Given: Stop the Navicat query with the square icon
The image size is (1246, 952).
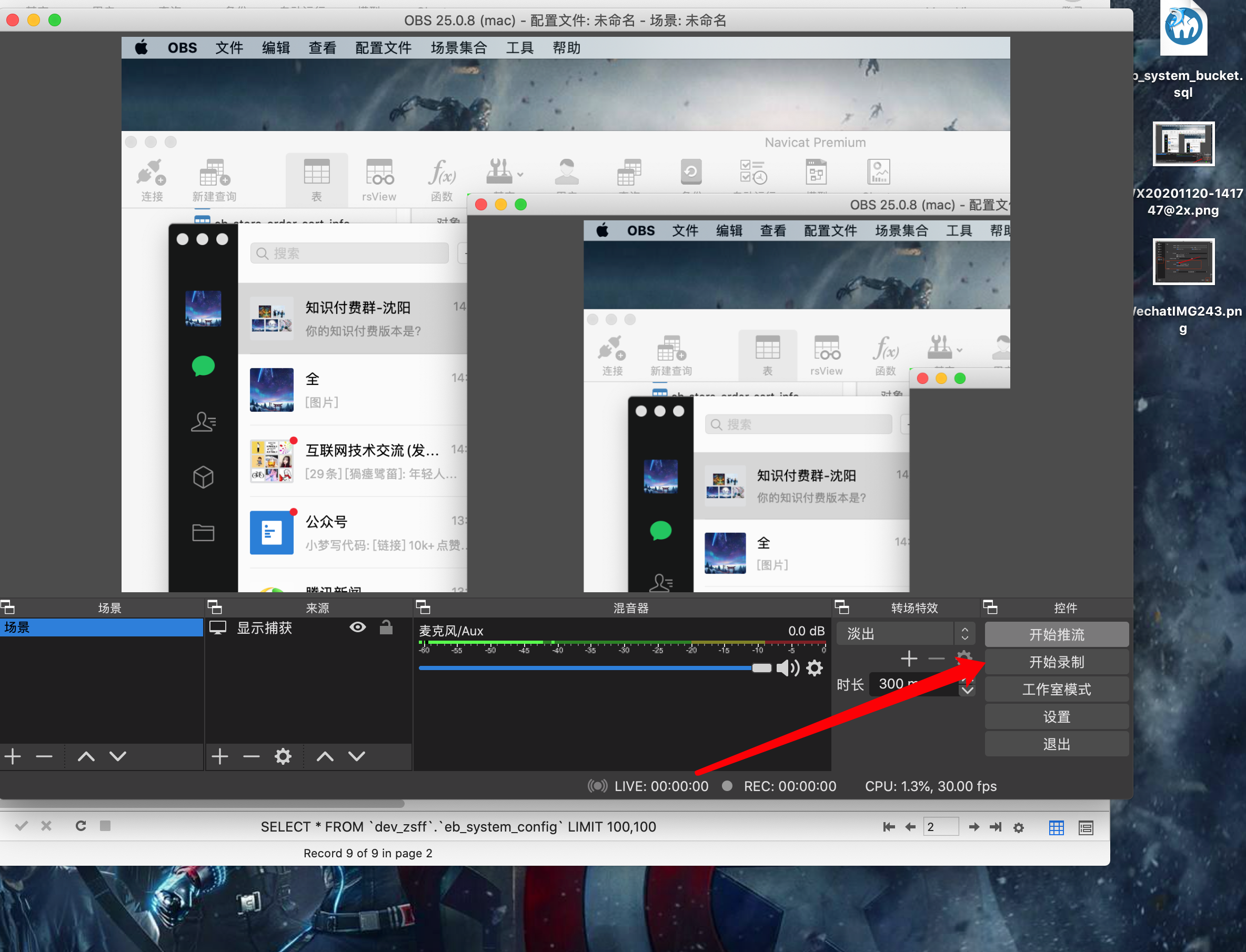Looking at the screenshot, I should [105, 826].
